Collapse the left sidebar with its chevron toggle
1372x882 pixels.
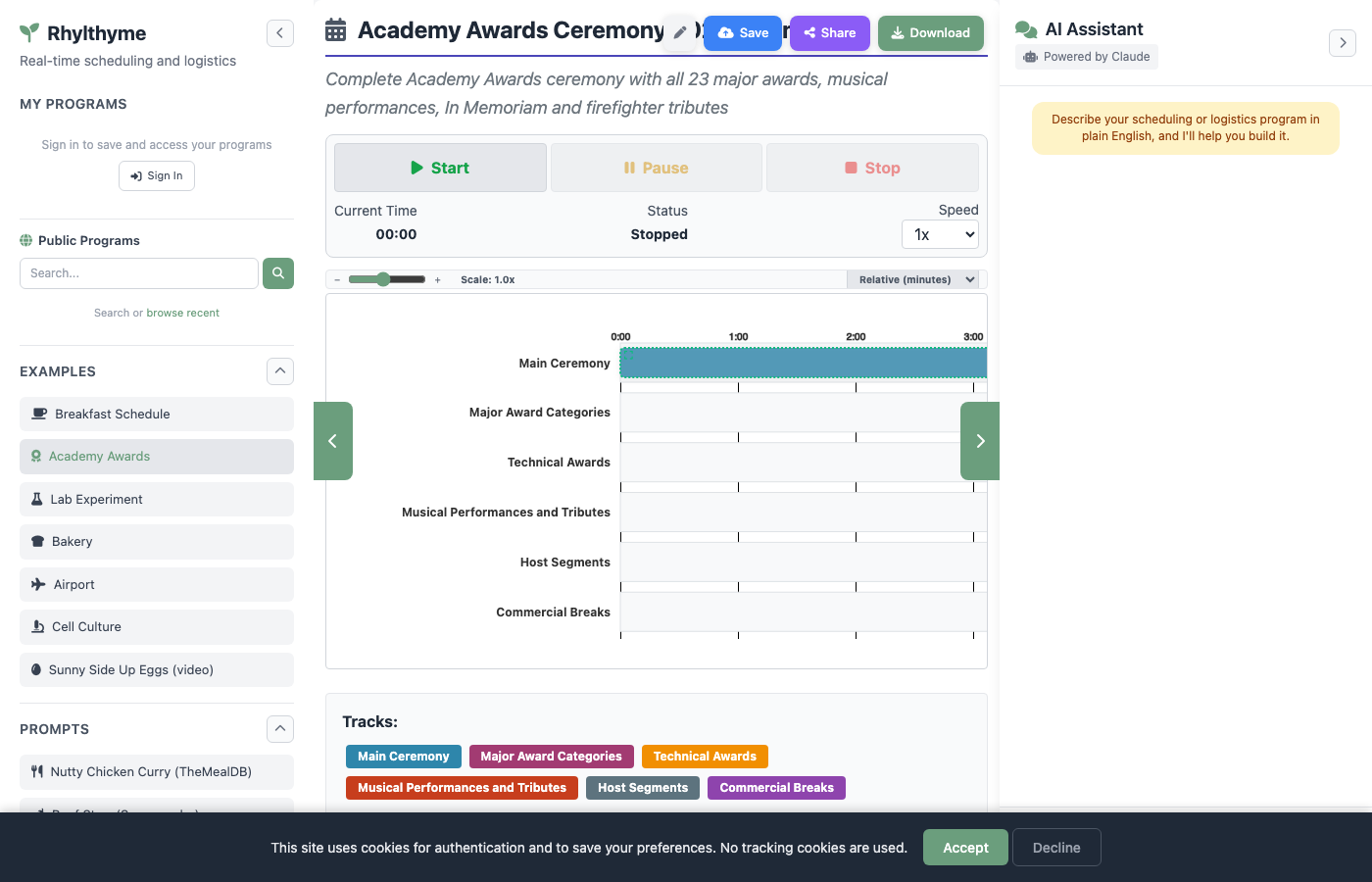(x=279, y=32)
